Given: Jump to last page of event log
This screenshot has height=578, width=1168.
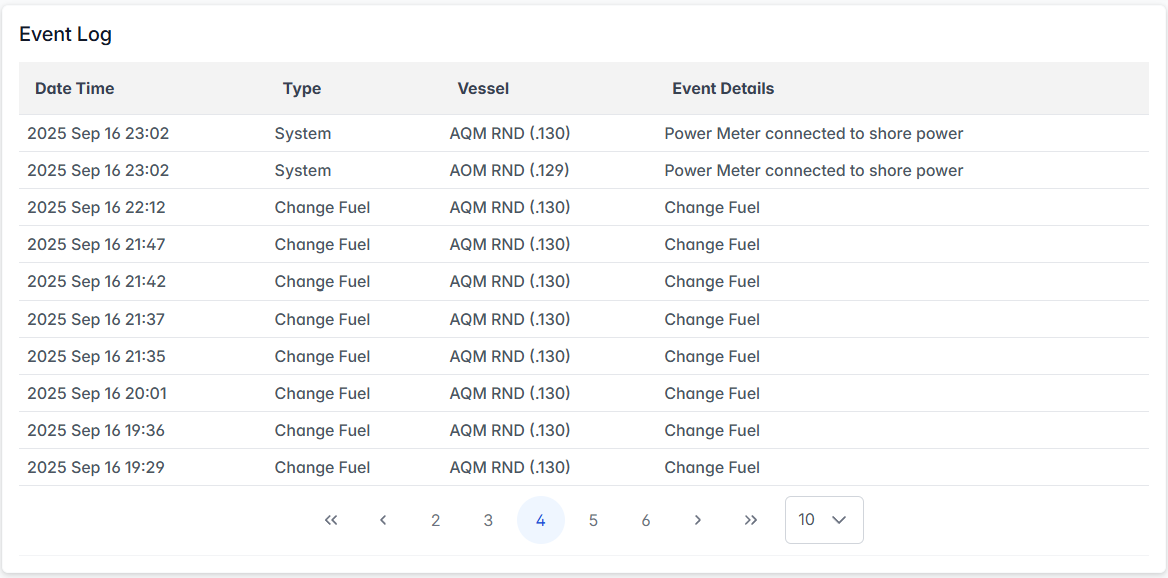Looking at the screenshot, I should point(751,520).
